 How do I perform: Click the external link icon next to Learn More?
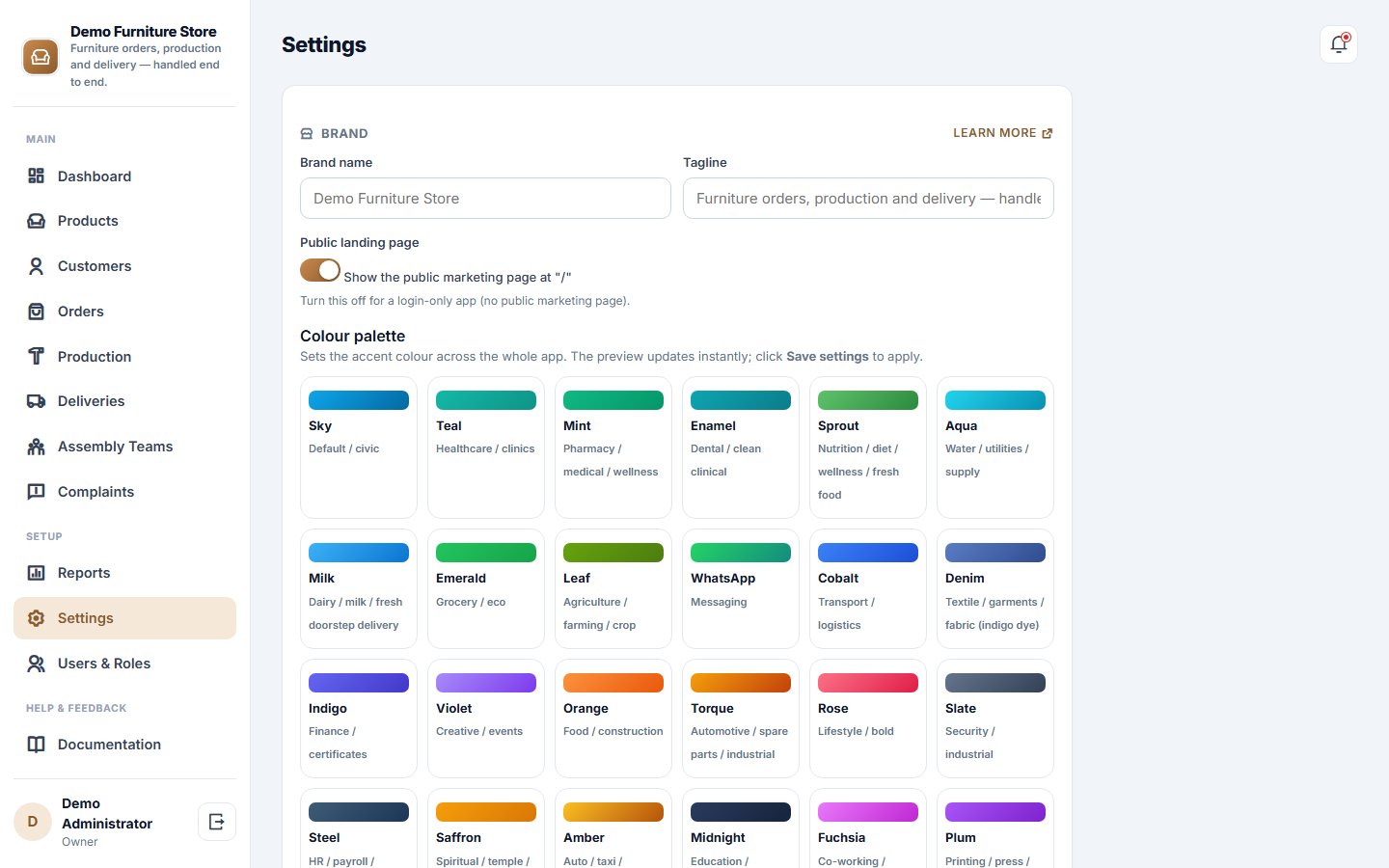click(1048, 133)
